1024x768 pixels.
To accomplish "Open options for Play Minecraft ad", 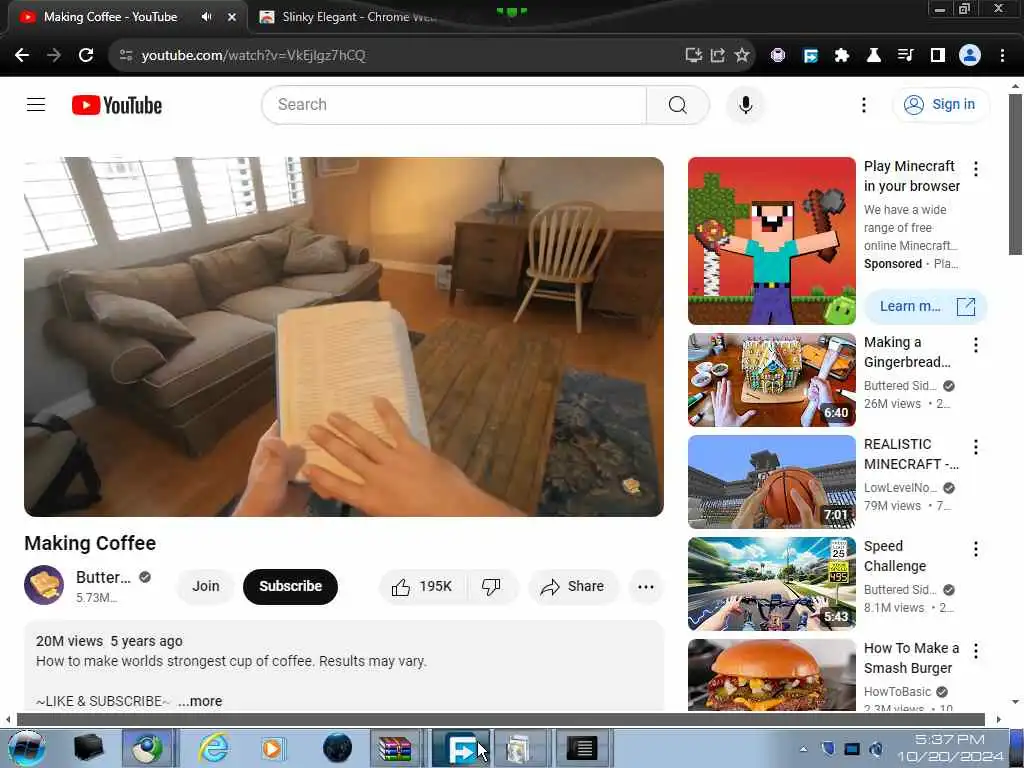I will tap(976, 169).
